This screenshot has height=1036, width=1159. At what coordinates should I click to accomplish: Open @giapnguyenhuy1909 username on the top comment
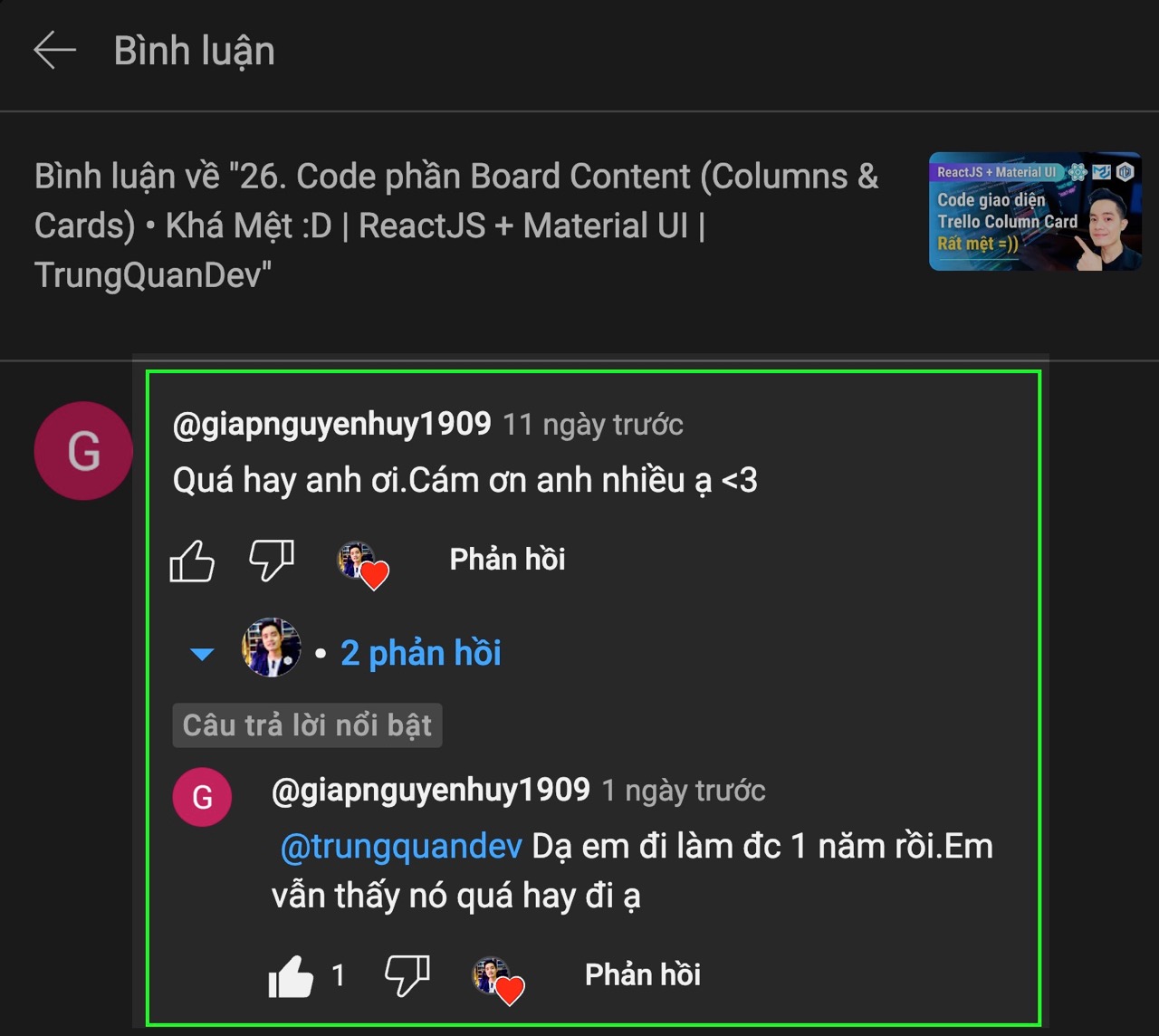332,424
